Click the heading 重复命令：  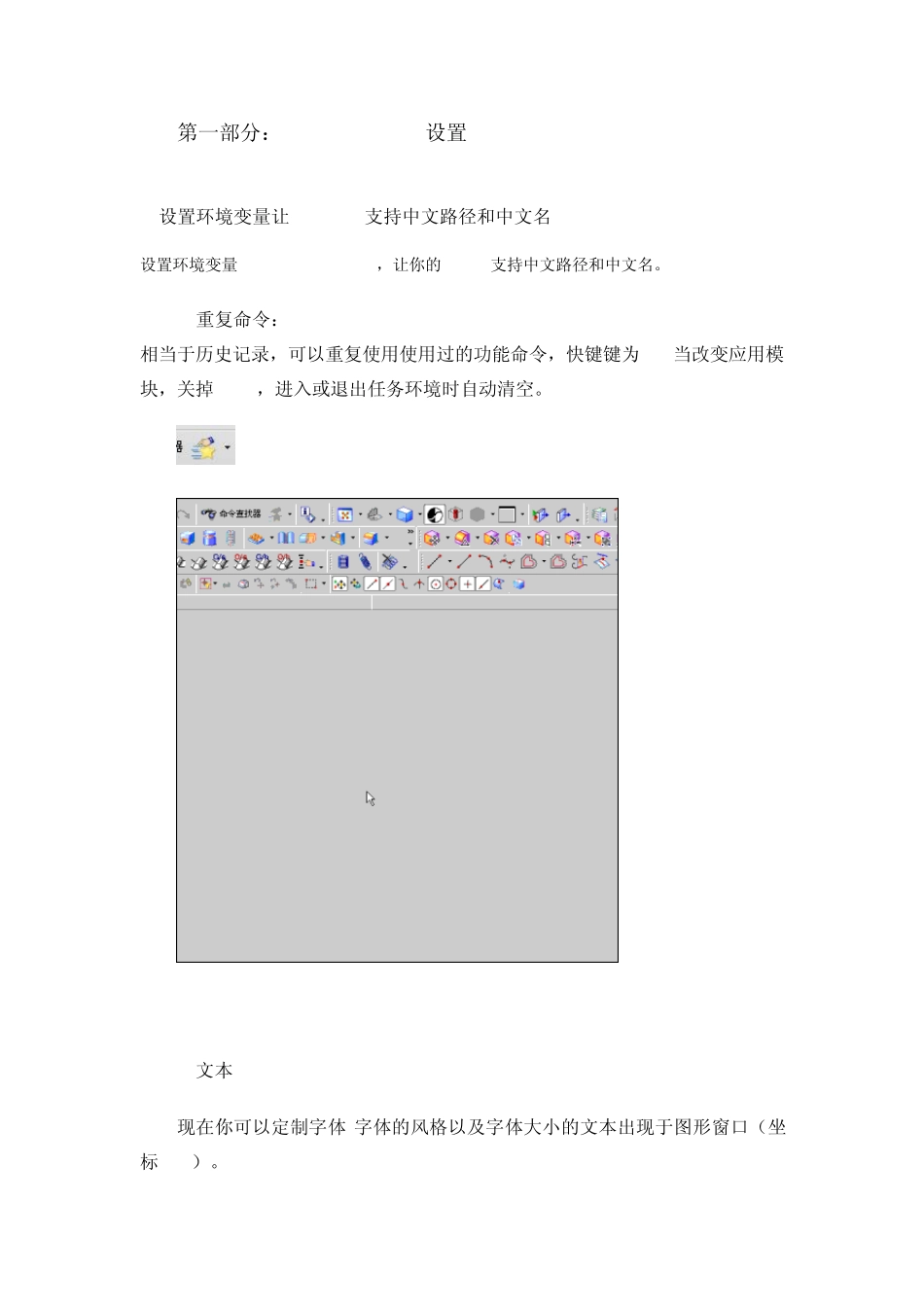click(x=238, y=320)
